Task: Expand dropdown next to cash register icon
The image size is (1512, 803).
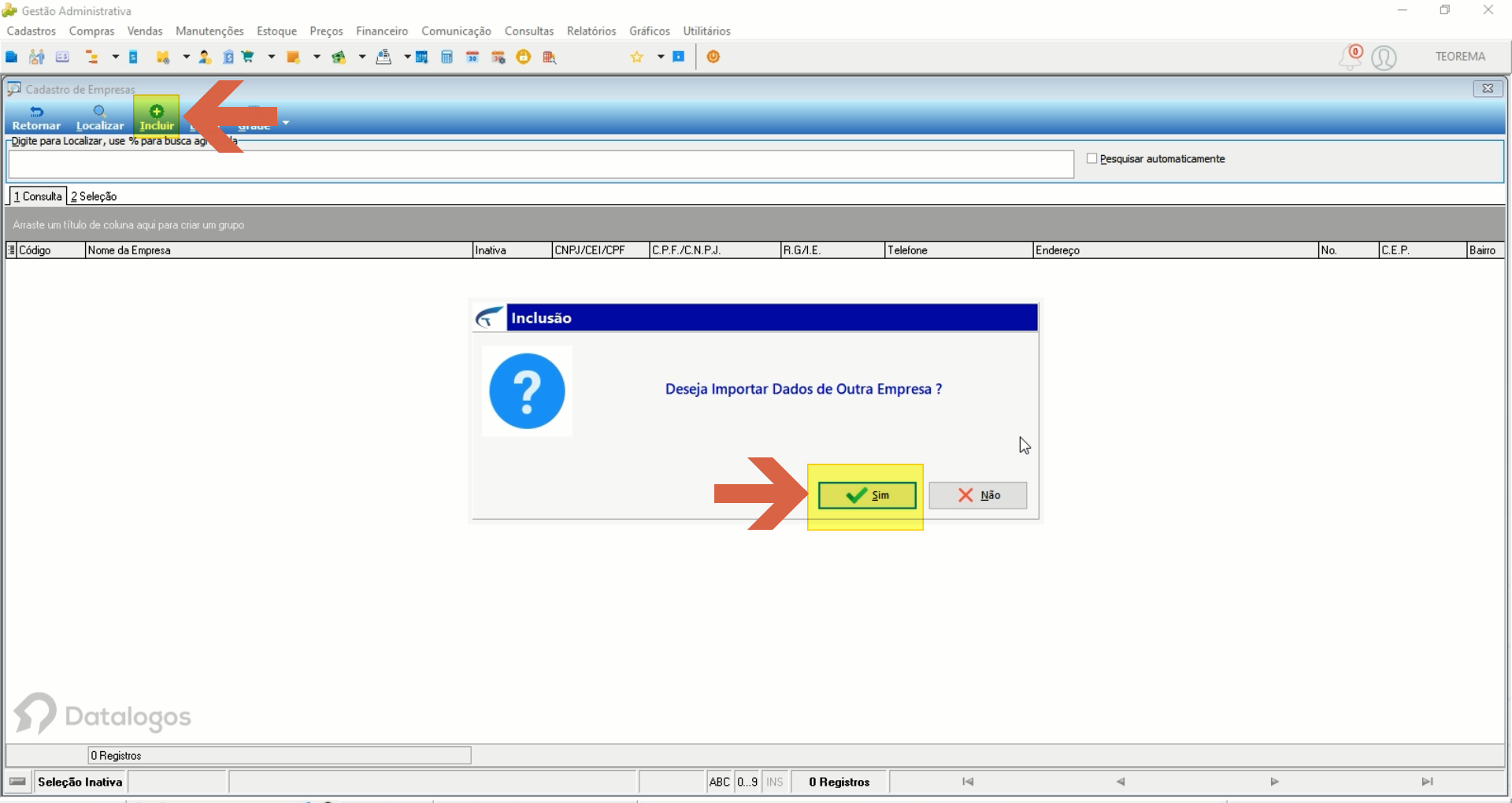Action: [407, 57]
